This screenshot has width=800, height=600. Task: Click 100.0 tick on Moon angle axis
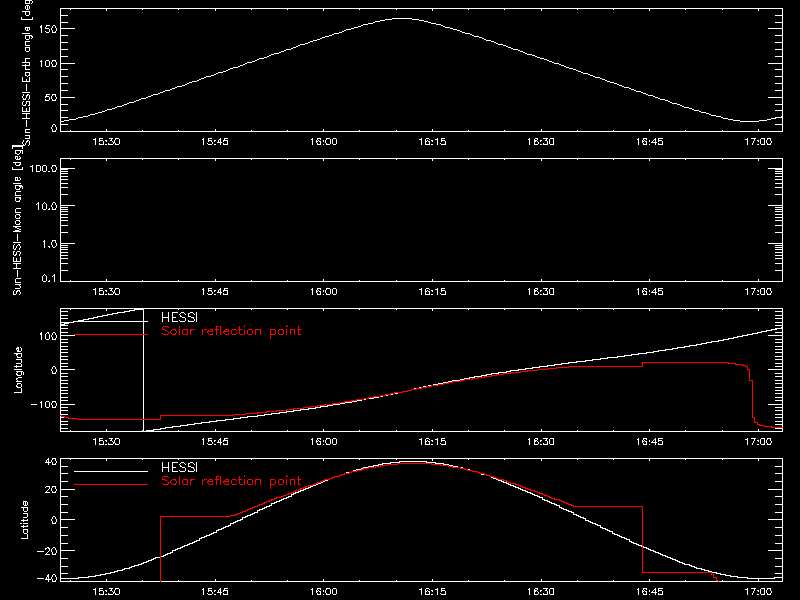click(43, 169)
